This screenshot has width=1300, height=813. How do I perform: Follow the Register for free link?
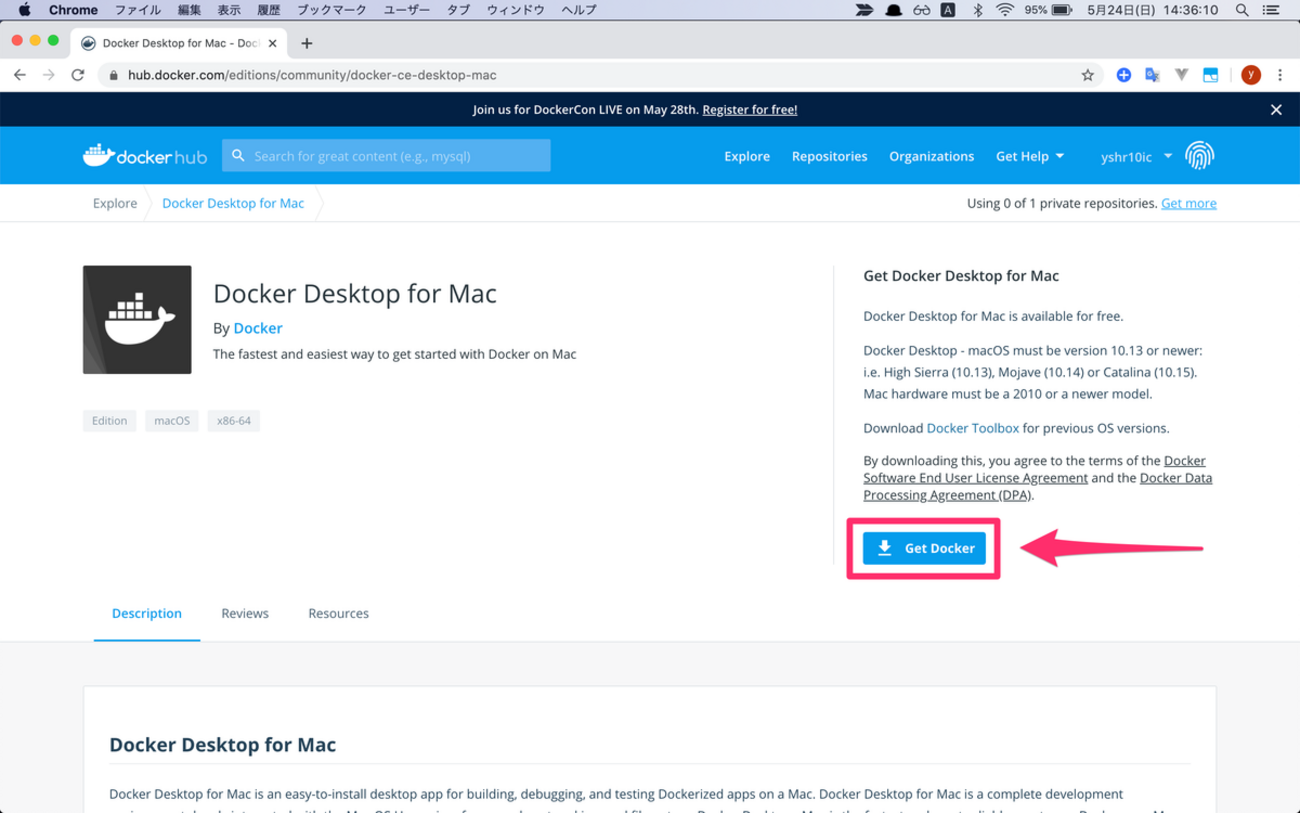[x=750, y=110]
